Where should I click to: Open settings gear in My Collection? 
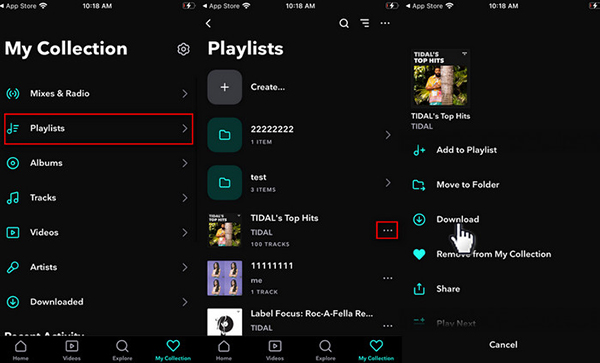point(183,49)
